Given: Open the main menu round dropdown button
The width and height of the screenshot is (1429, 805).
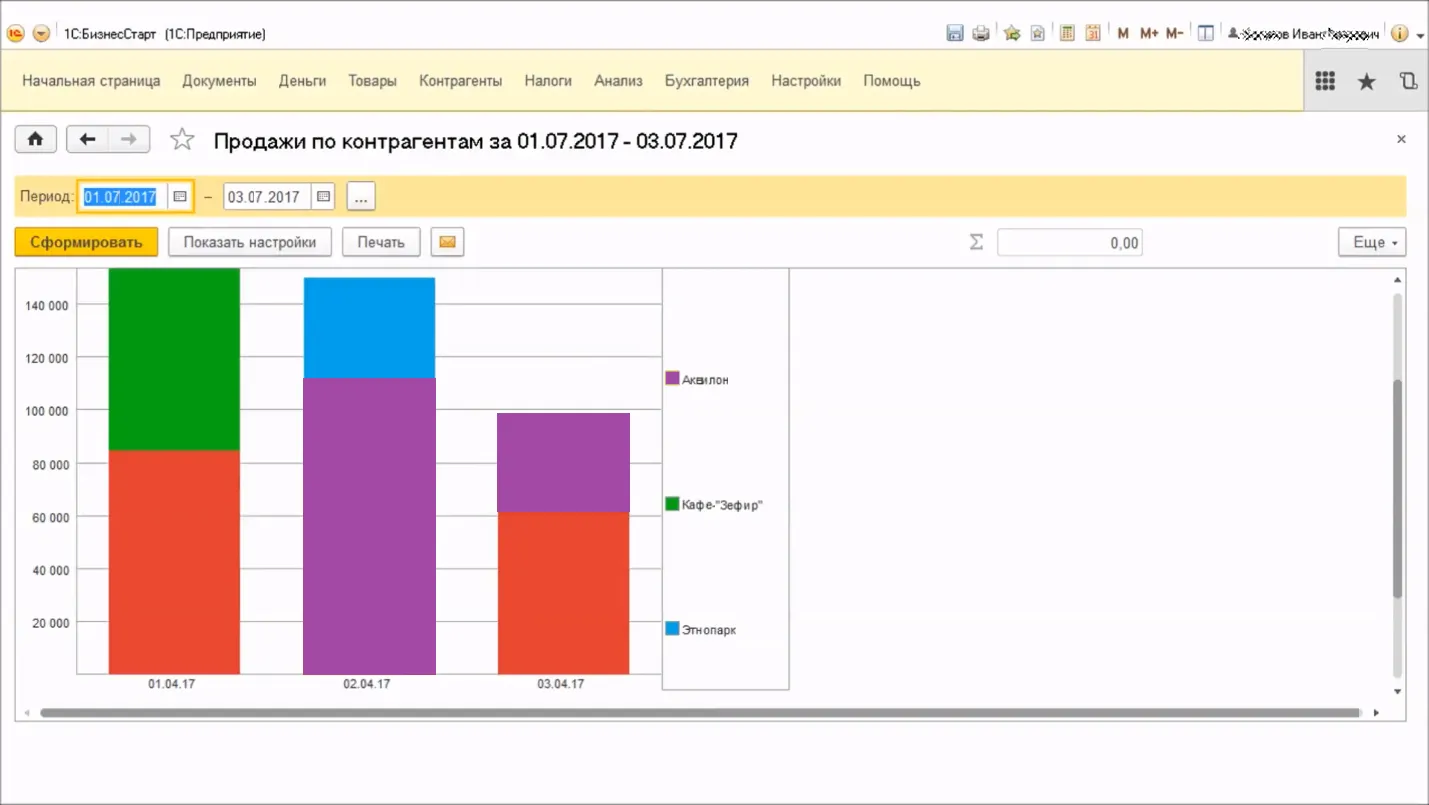Looking at the screenshot, I should [x=41, y=33].
